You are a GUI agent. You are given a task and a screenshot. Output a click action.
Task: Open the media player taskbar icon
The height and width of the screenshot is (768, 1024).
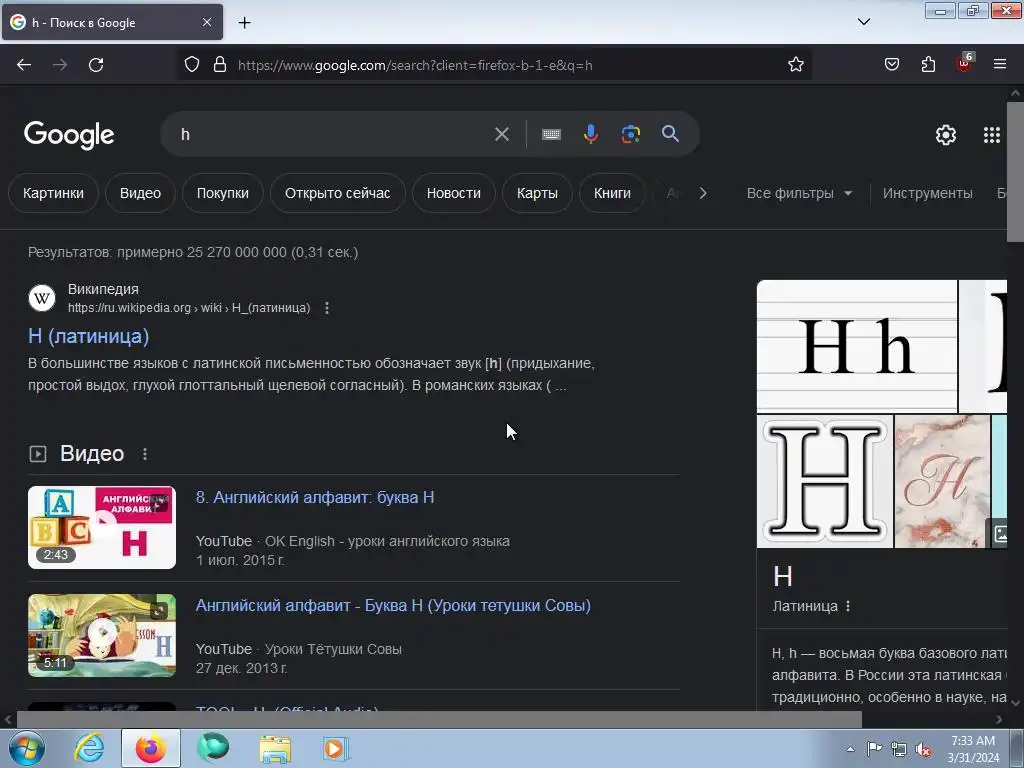point(335,748)
